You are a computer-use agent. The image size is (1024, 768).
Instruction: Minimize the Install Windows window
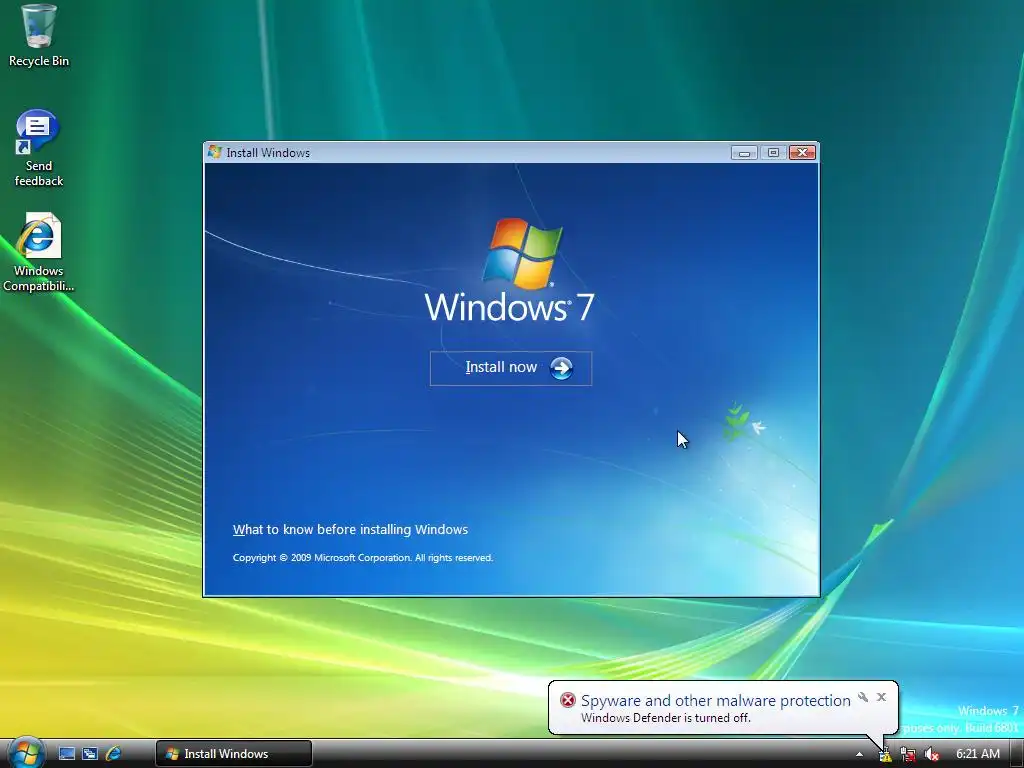[x=744, y=153]
